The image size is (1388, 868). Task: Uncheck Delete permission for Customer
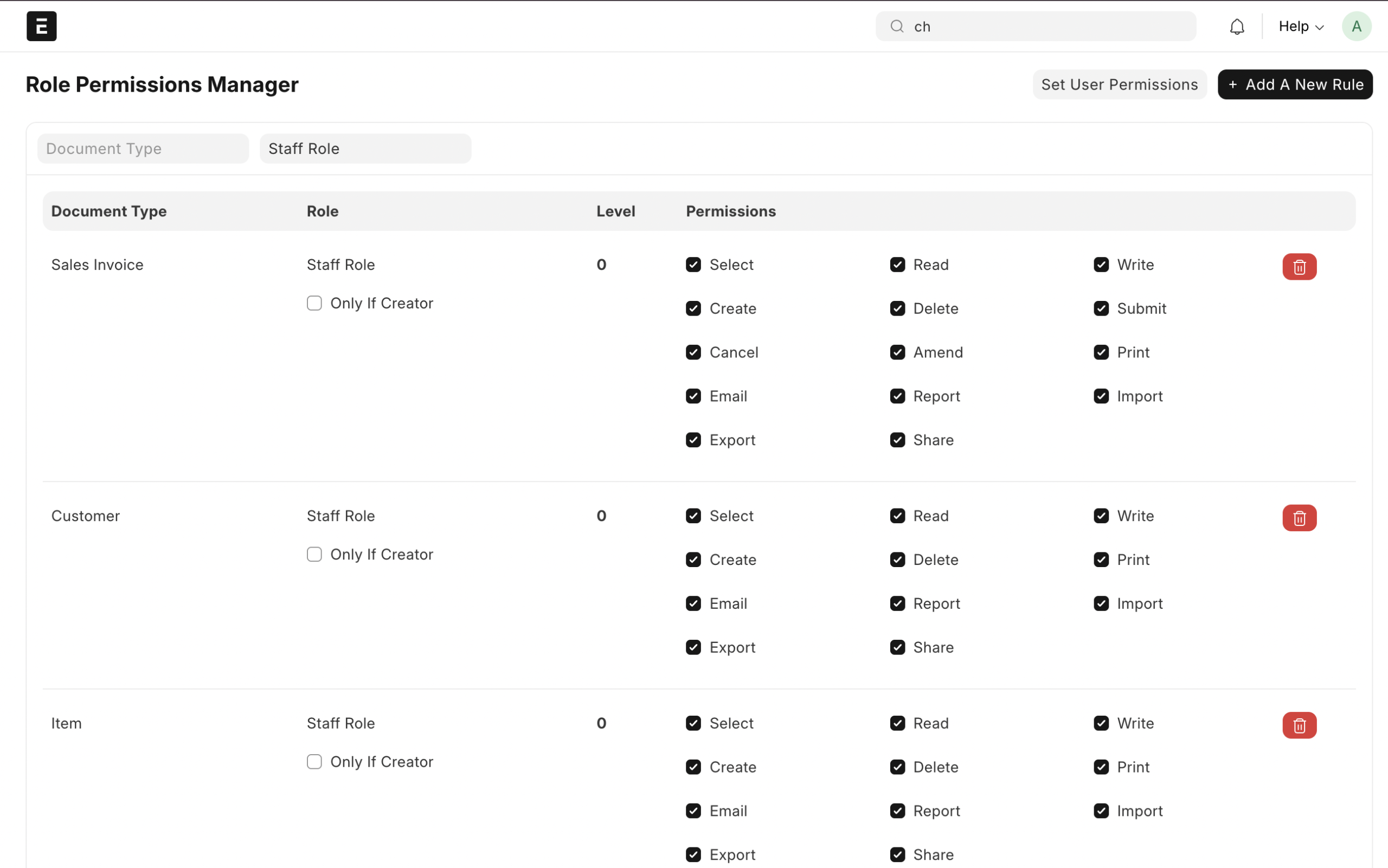pyautogui.click(x=897, y=560)
